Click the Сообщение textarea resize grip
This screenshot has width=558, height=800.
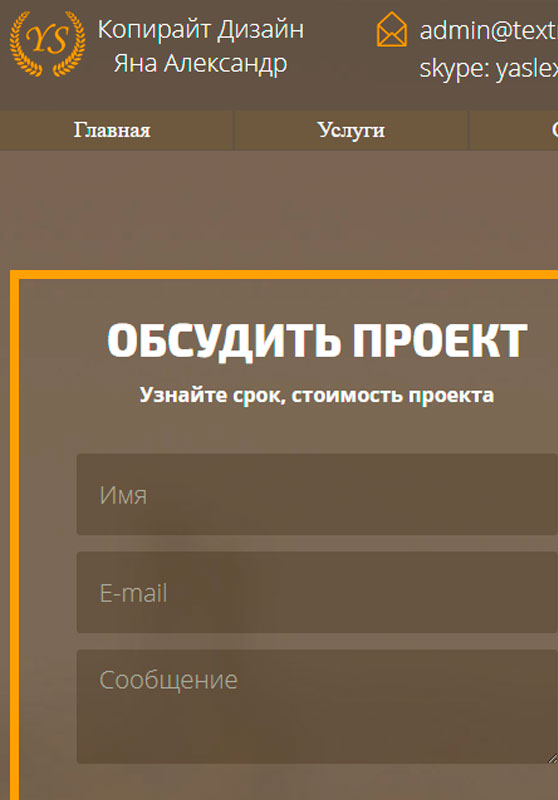(553, 759)
